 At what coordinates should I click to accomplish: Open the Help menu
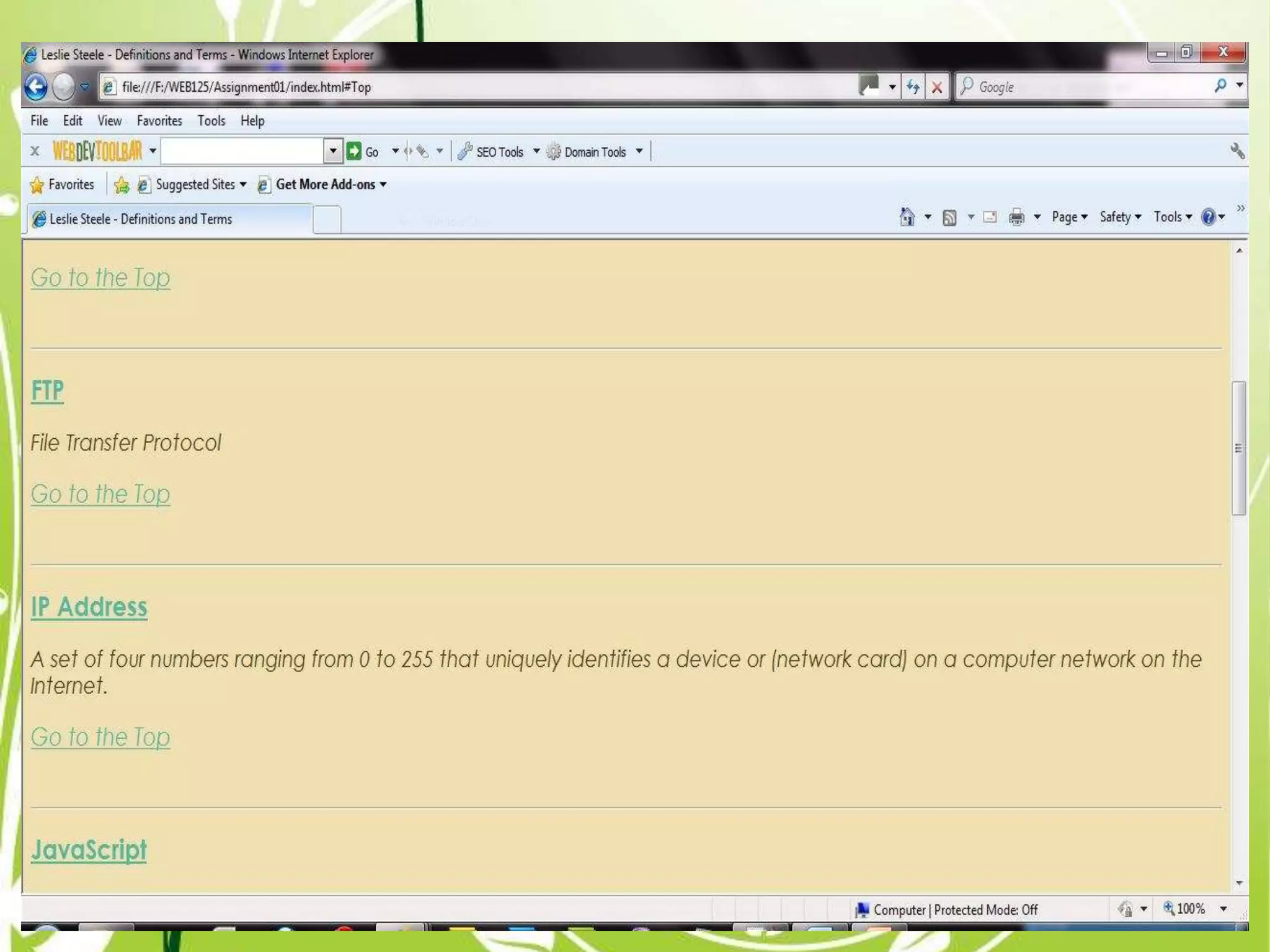click(x=252, y=121)
